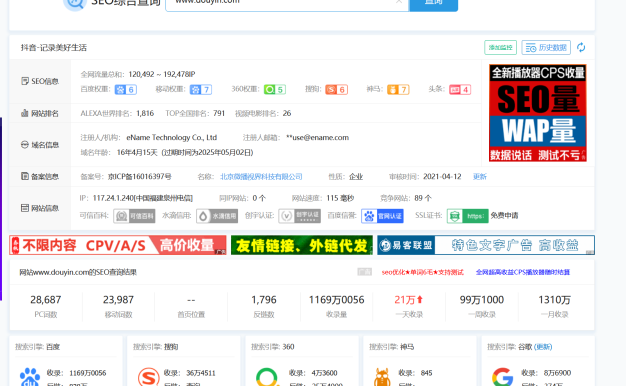Click the 京ICP备16016397号 record number
This screenshot has height=386, width=626.
(139, 176)
